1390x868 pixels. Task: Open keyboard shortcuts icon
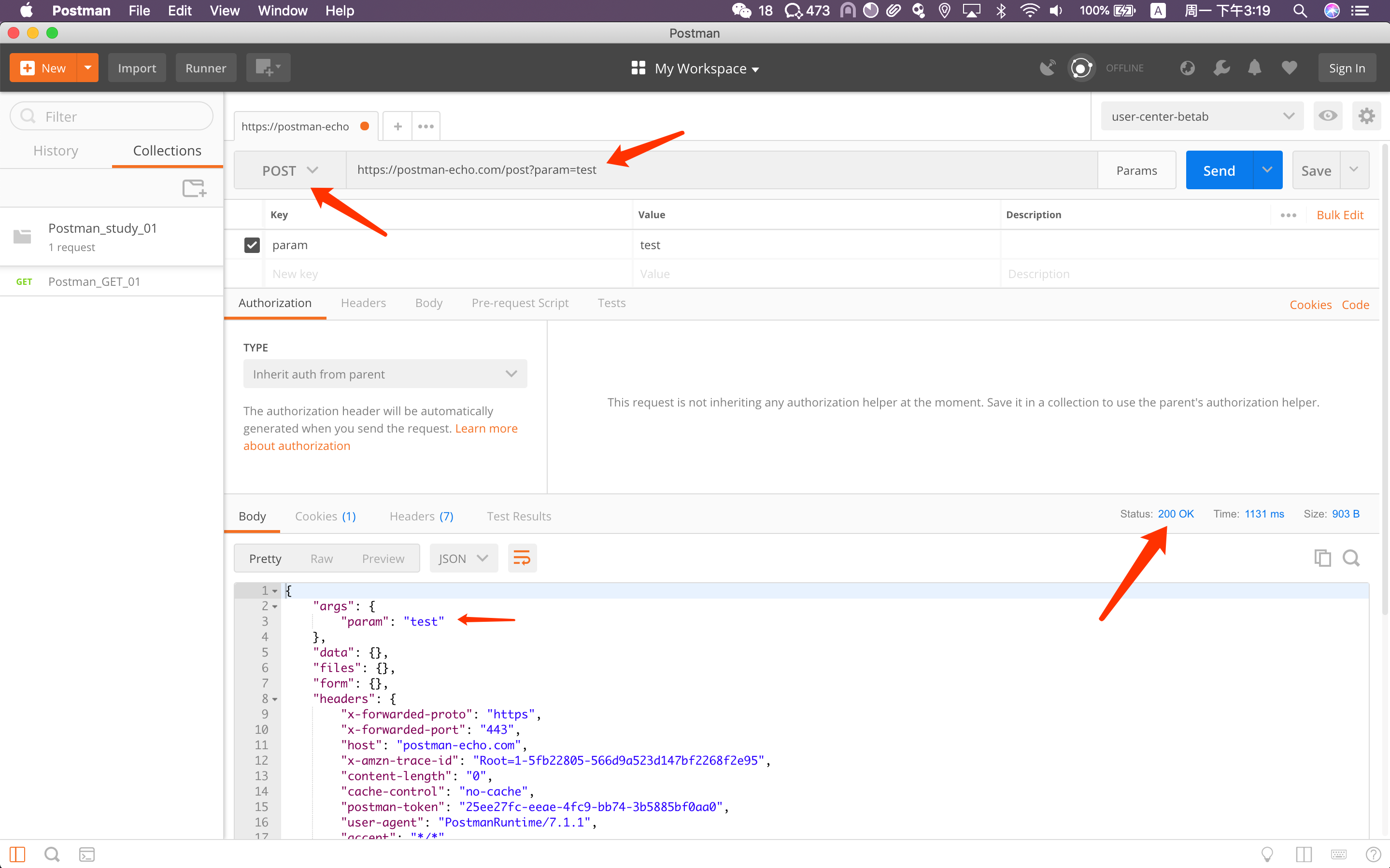point(1339,854)
